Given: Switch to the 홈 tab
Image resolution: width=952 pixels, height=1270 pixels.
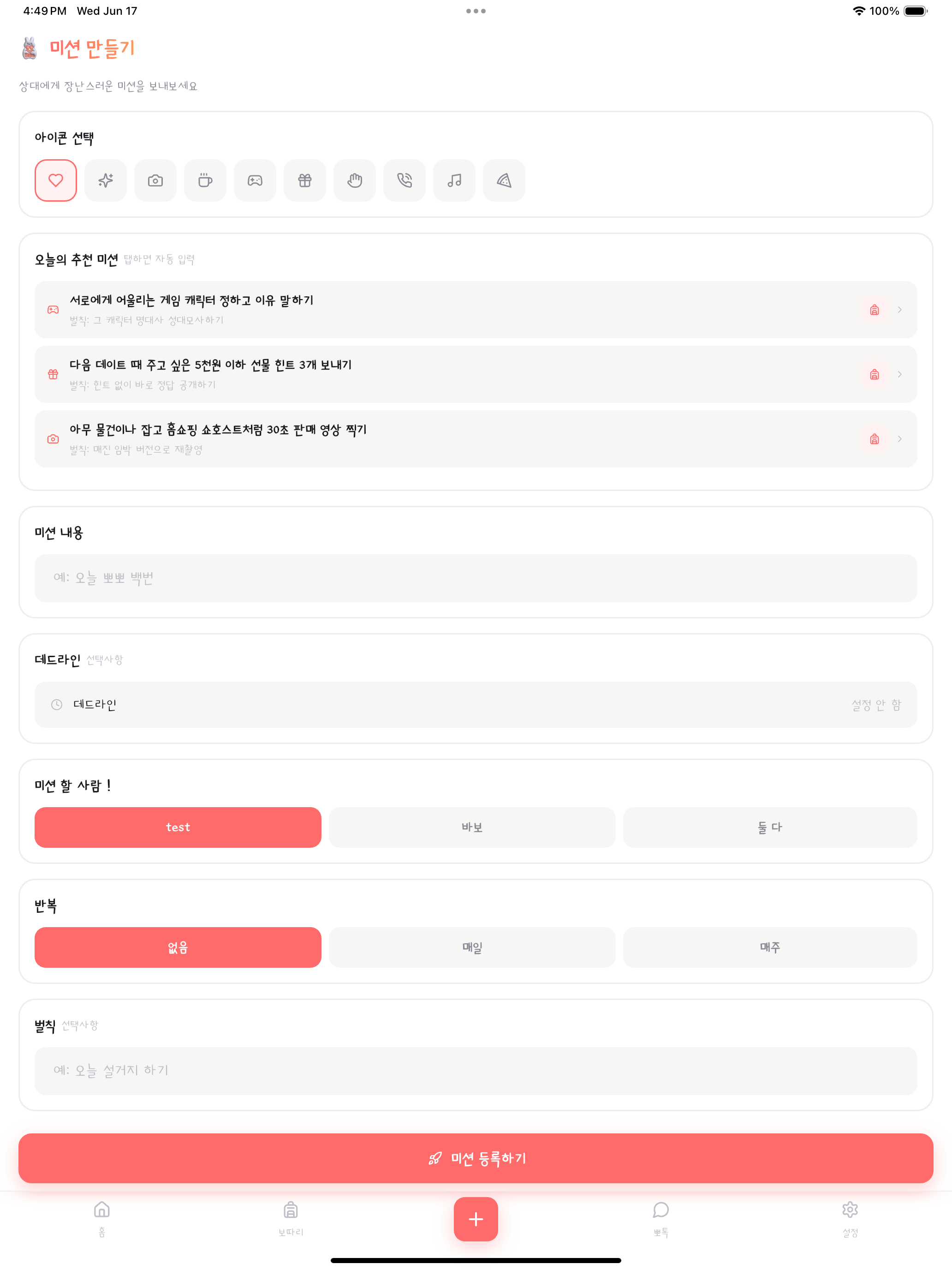Looking at the screenshot, I should (x=101, y=1218).
